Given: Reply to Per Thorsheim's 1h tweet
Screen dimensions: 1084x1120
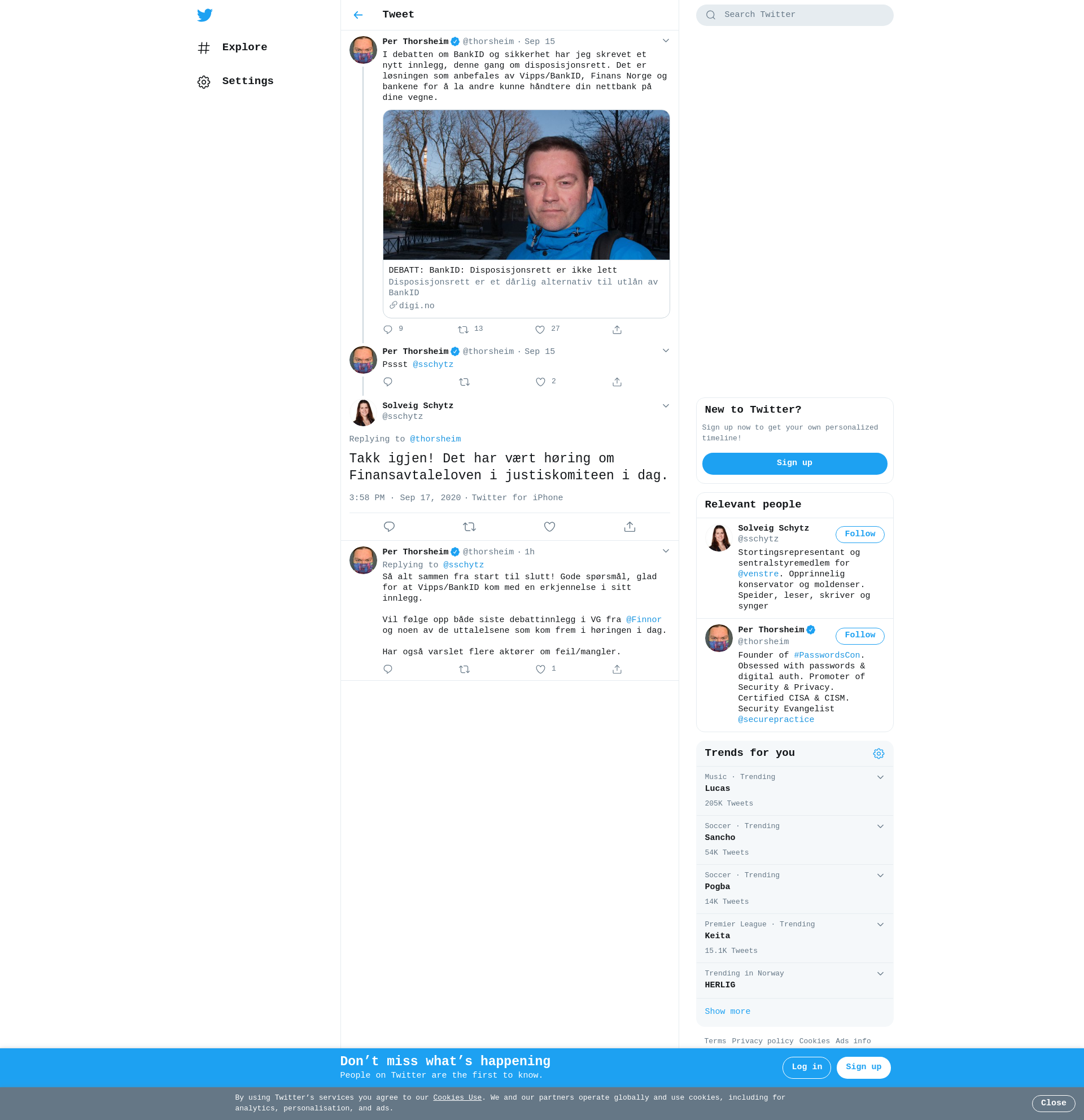Looking at the screenshot, I should (x=388, y=668).
